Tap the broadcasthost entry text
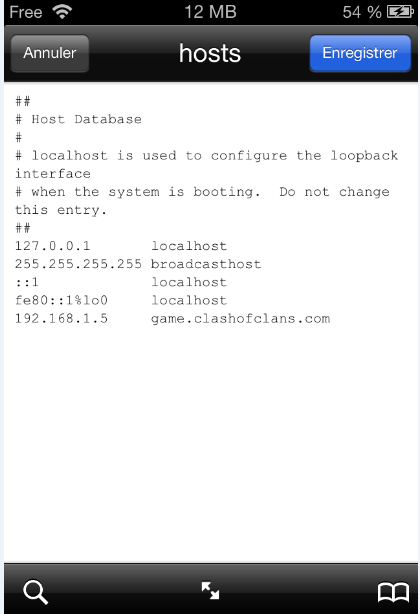The height and width of the screenshot is (614, 420). click(x=206, y=264)
